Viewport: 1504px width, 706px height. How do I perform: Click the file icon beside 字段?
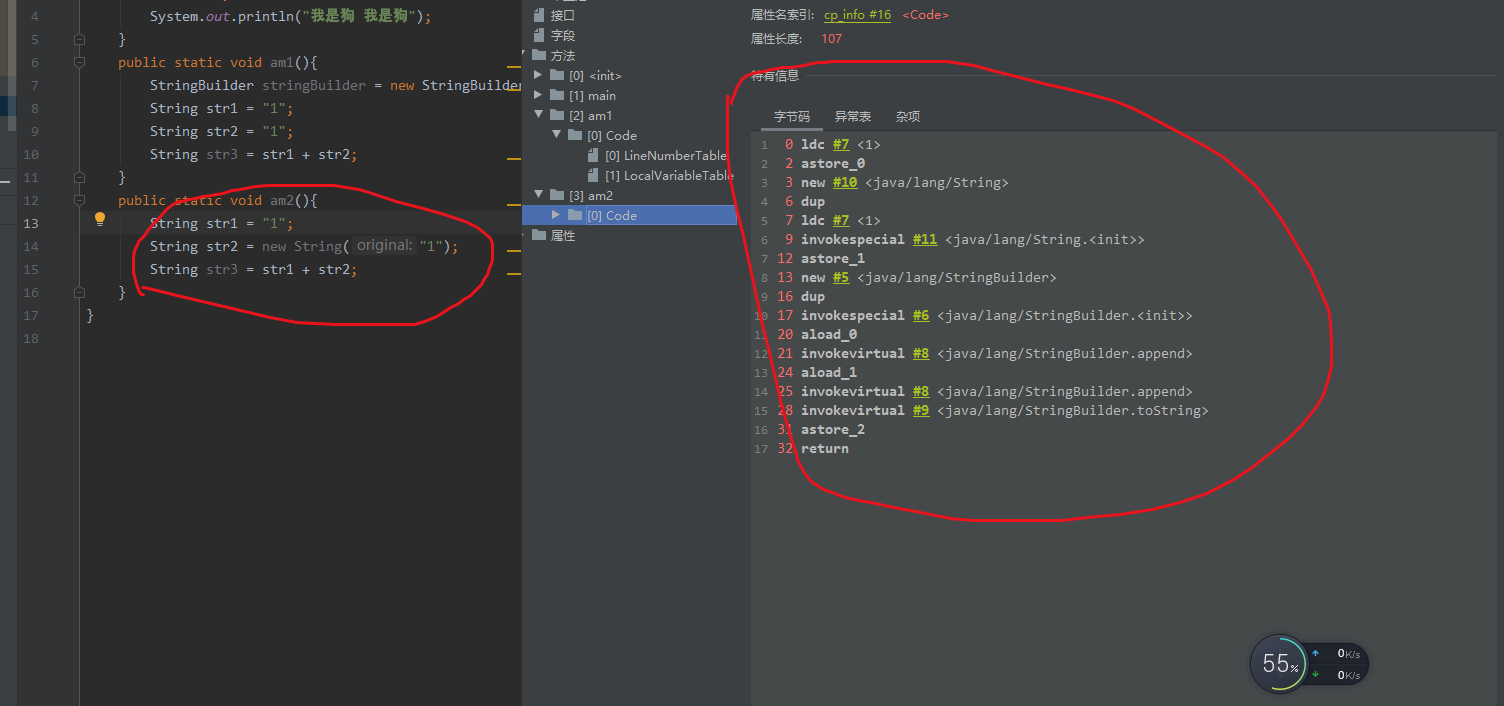coord(539,35)
